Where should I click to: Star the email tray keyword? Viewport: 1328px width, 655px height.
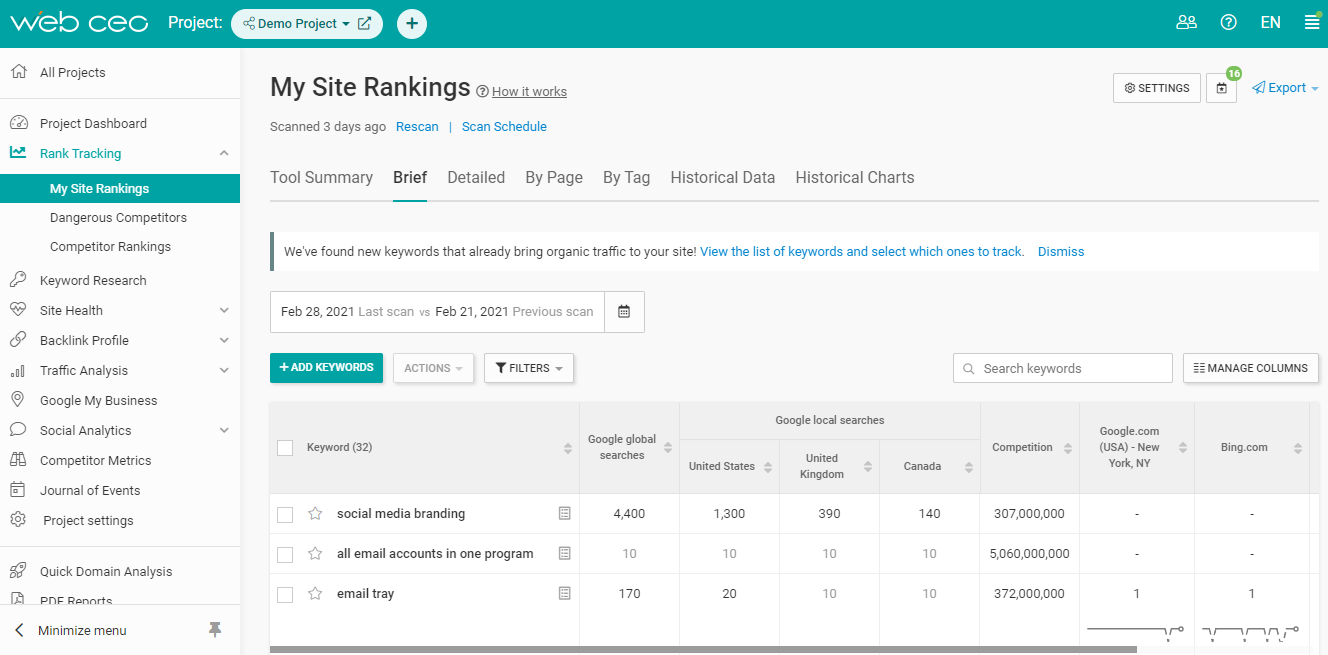315,593
